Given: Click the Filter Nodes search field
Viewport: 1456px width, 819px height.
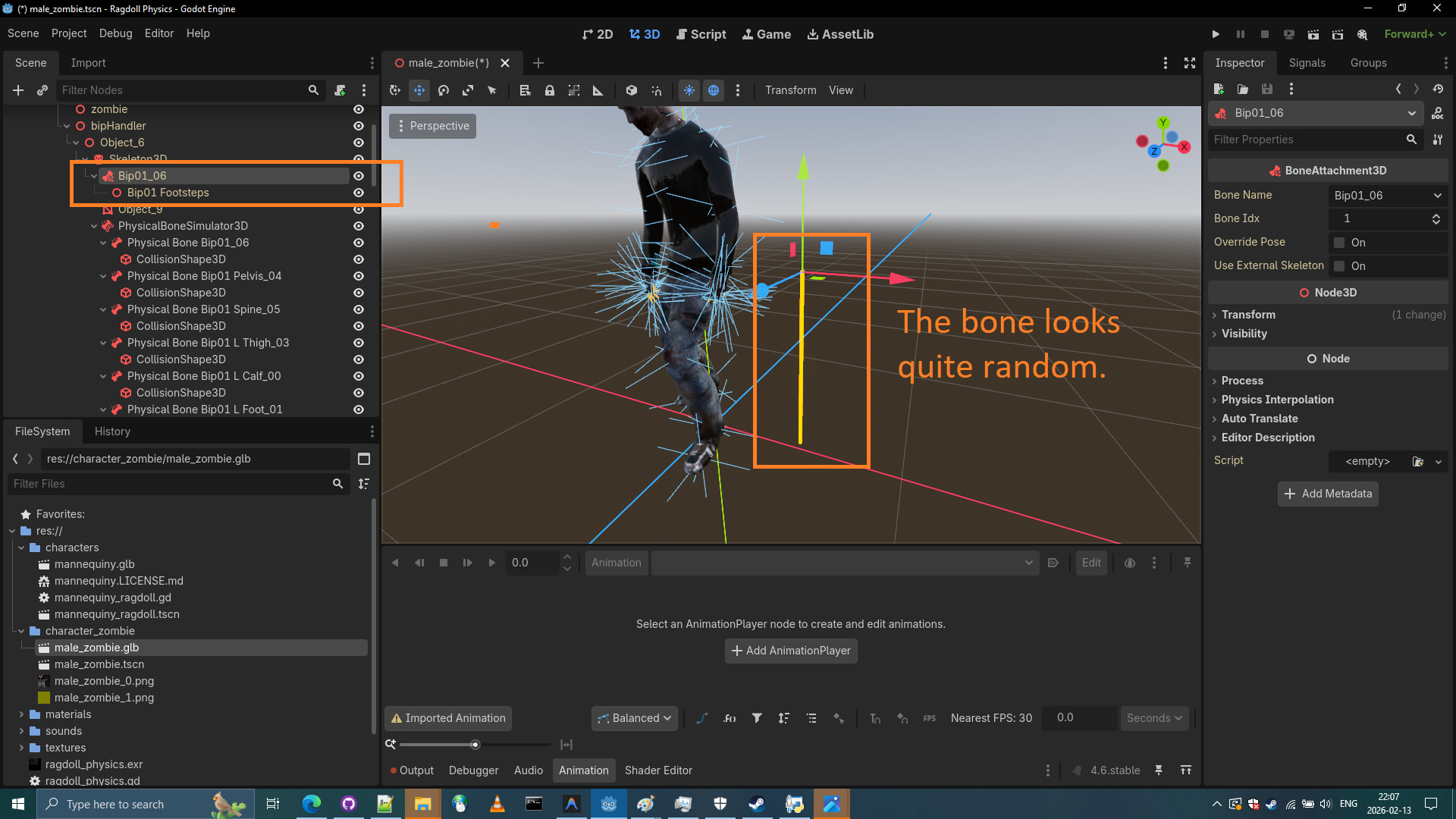Looking at the screenshot, I should click(x=182, y=90).
